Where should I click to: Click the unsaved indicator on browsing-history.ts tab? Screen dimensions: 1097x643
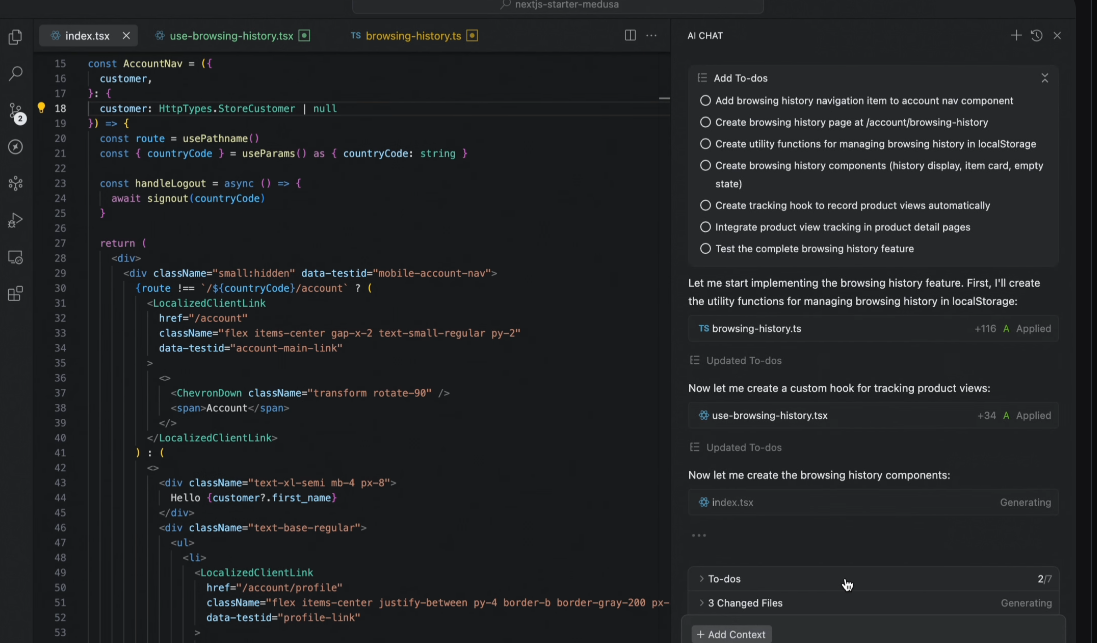click(472, 35)
